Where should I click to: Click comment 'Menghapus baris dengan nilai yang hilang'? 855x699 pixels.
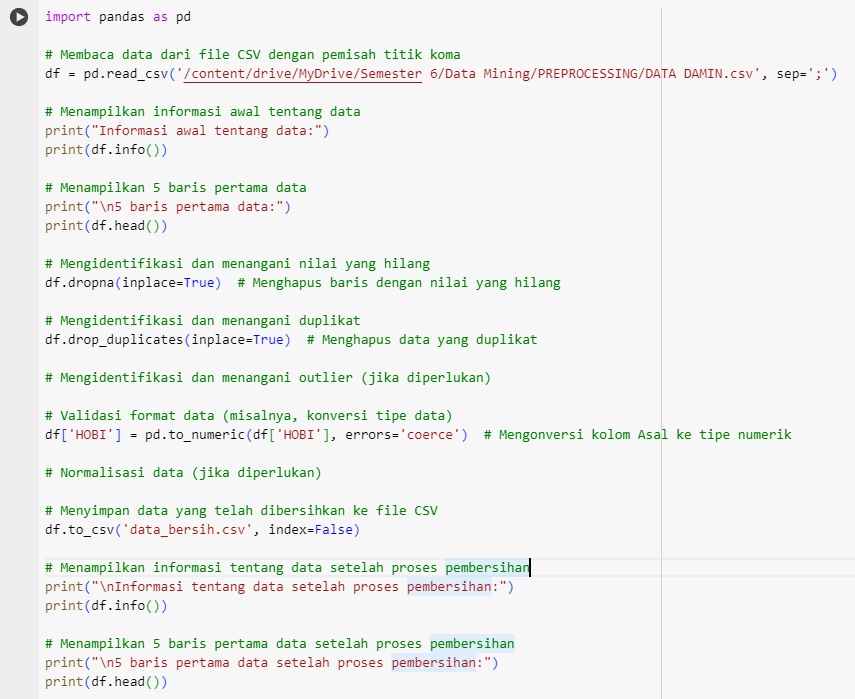(x=399, y=283)
